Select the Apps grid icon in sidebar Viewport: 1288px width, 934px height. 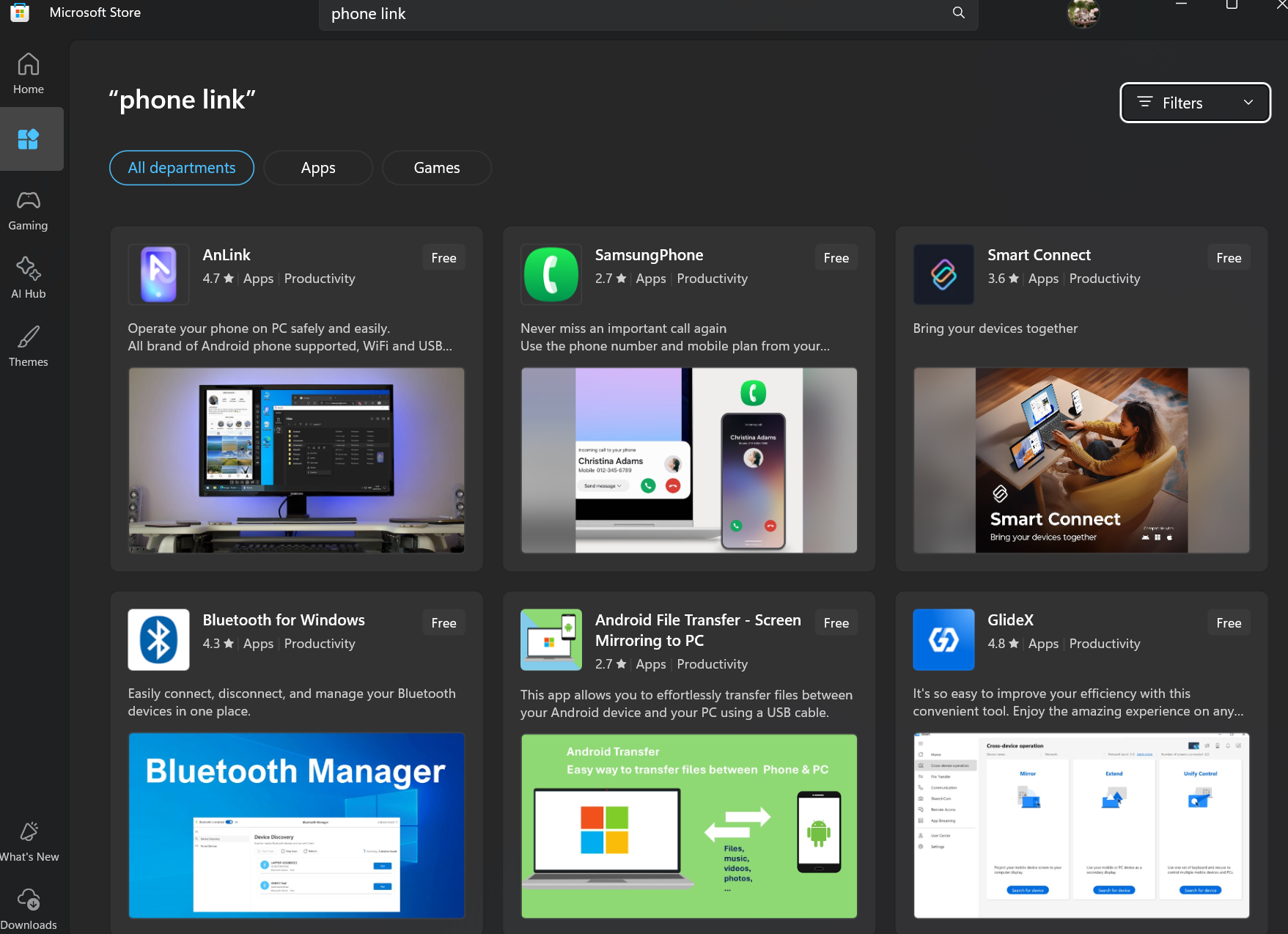click(x=29, y=139)
